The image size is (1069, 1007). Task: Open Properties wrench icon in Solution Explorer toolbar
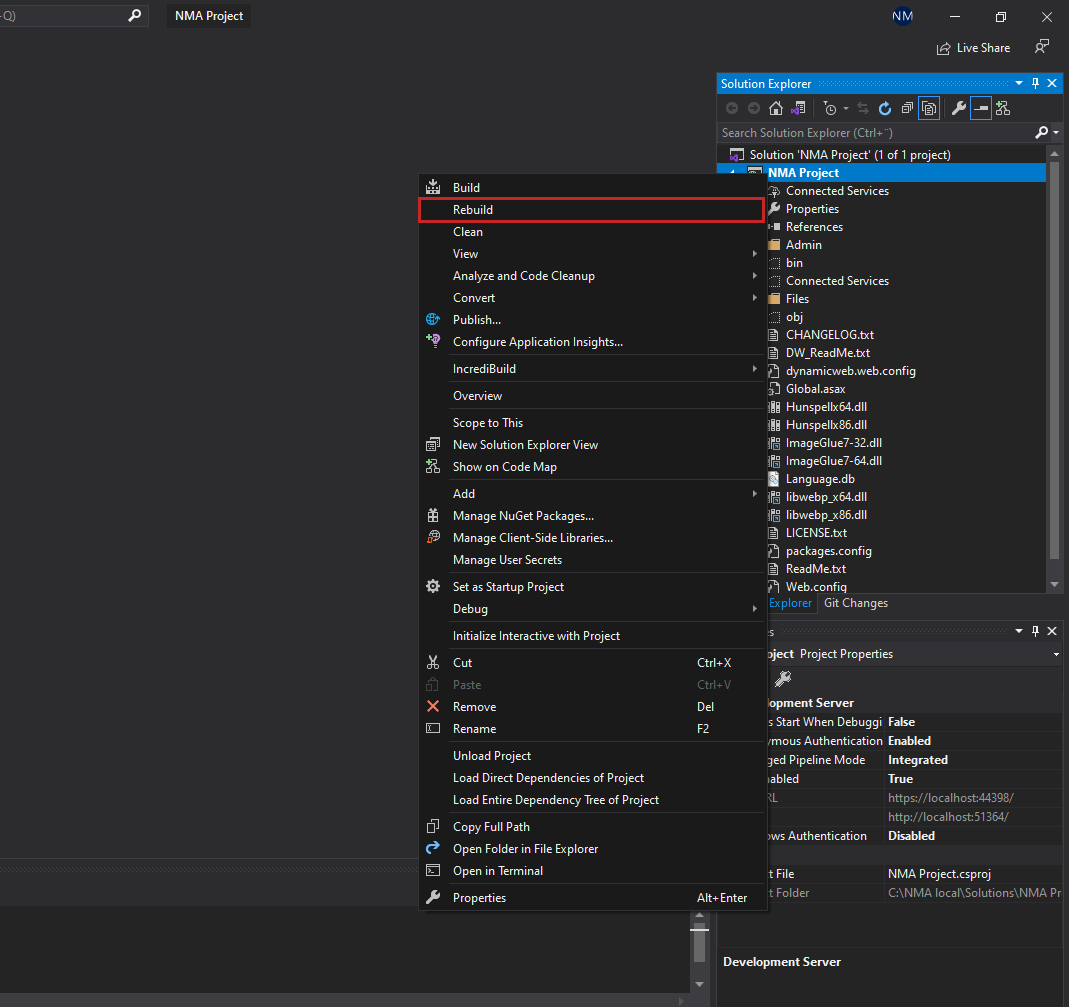pyautogui.click(x=958, y=108)
